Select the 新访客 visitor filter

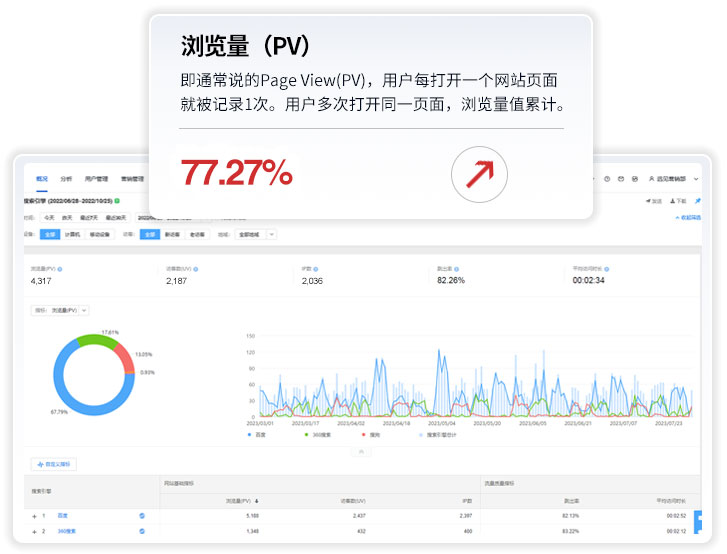click(x=171, y=234)
